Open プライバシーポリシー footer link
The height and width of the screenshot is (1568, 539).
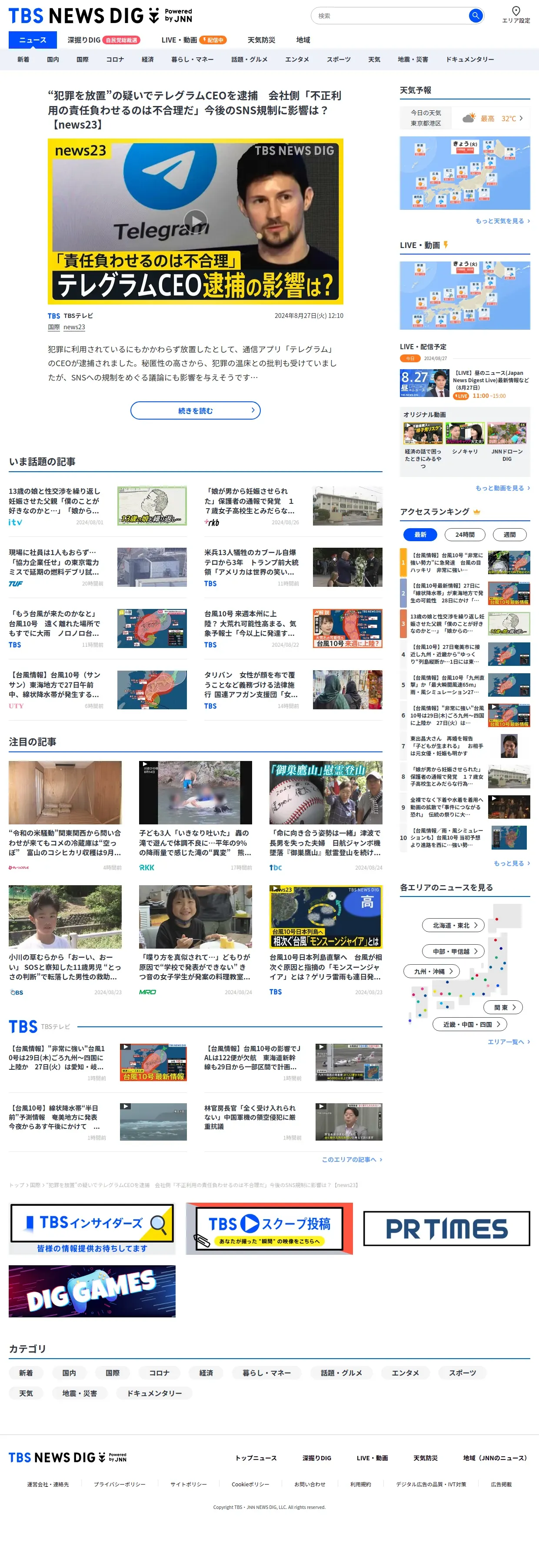pos(120,1485)
